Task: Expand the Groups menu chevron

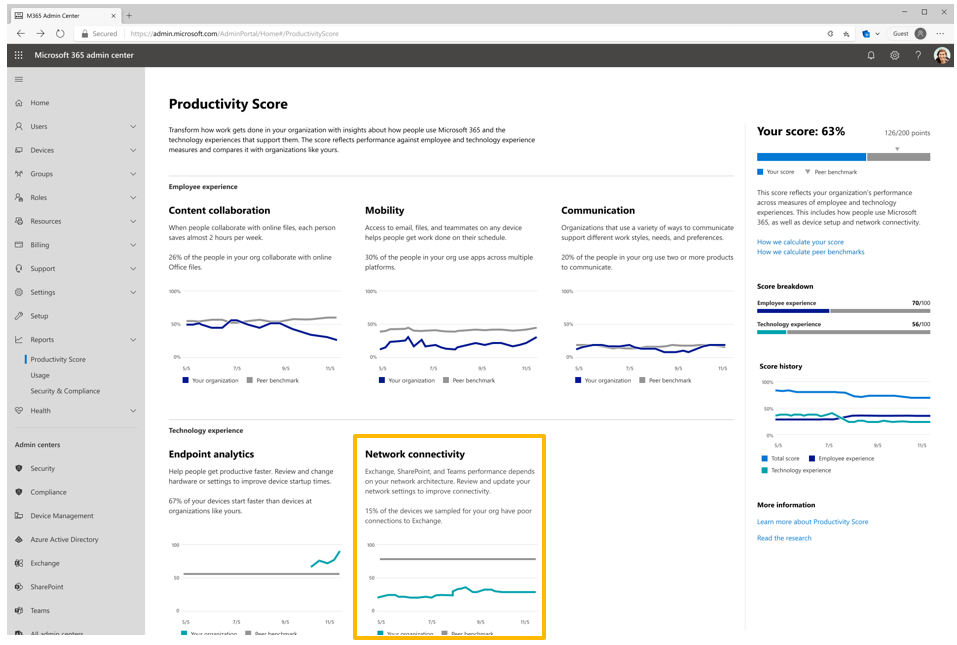Action: tap(133, 174)
